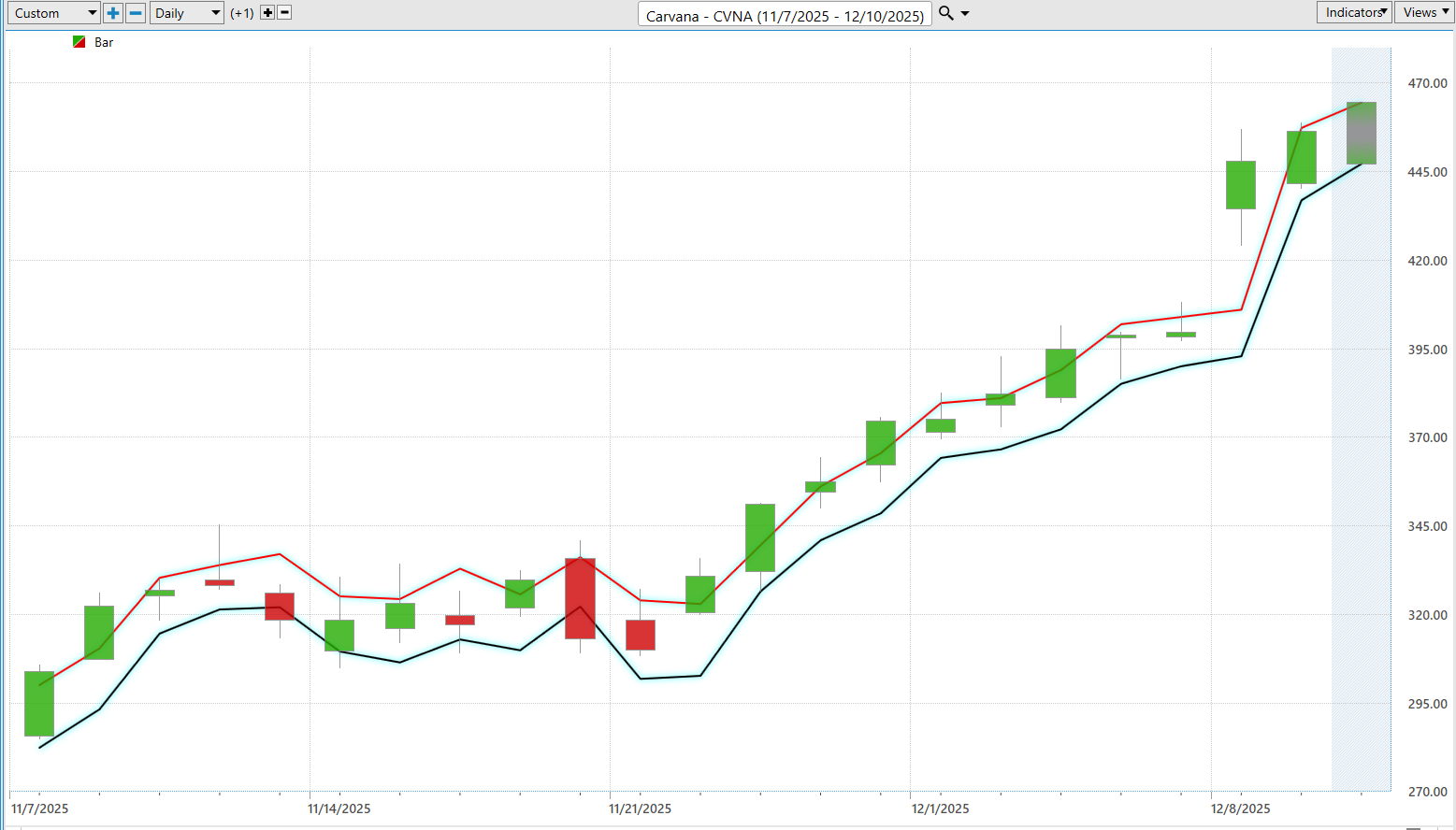Click the Carvana - CVNA symbol field
The width and height of the screenshot is (1456, 830).
785,15
